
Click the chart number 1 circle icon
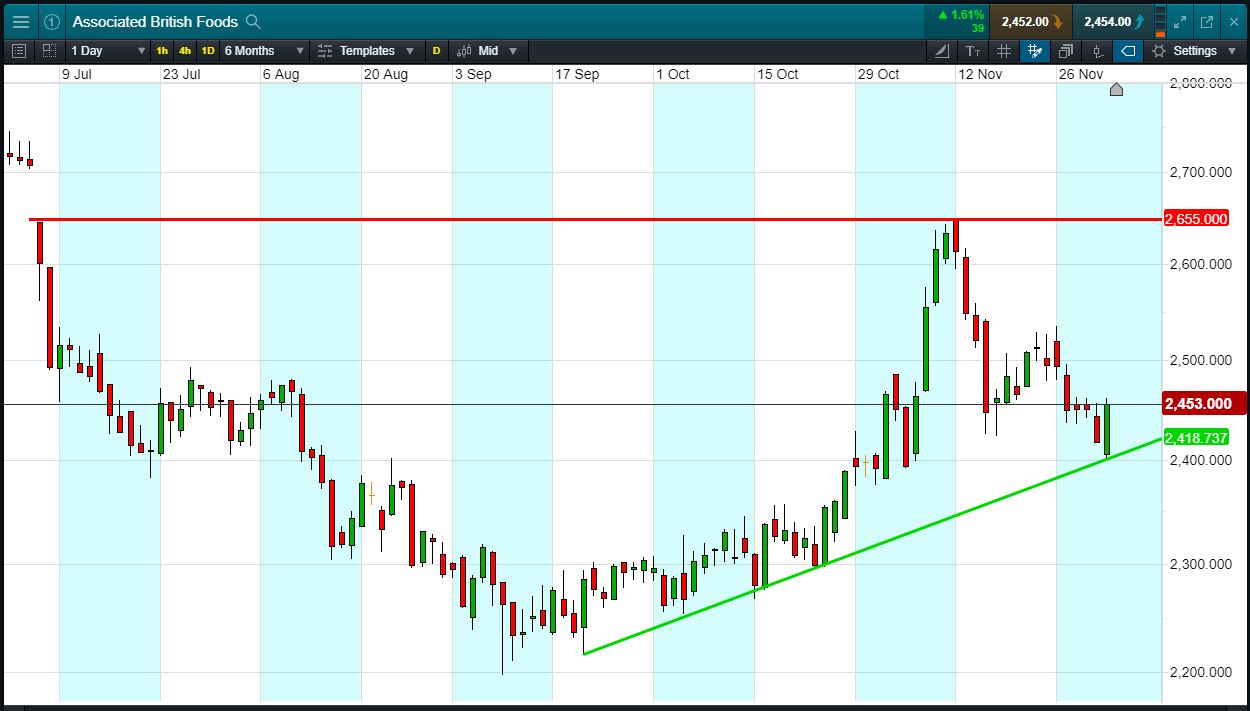tap(53, 21)
